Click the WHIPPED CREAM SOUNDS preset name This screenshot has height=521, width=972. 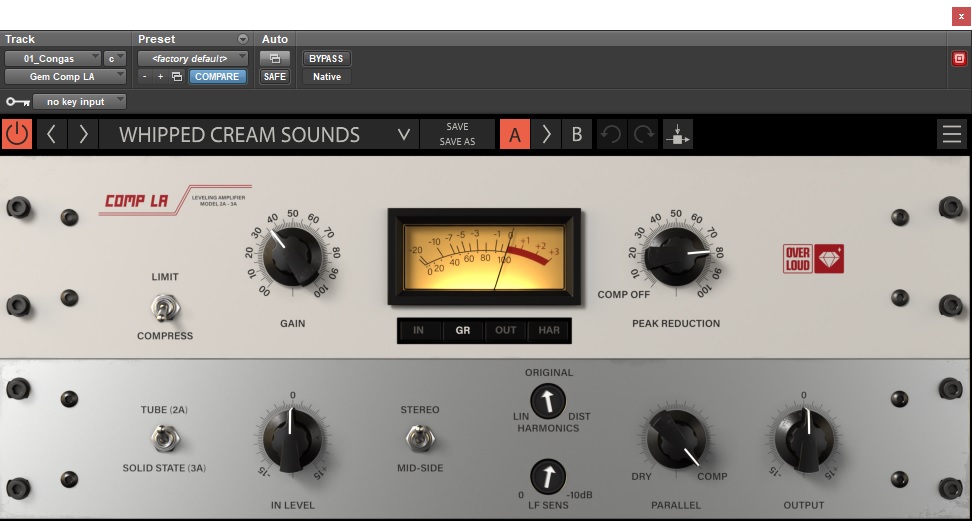pyautogui.click(x=239, y=135)
